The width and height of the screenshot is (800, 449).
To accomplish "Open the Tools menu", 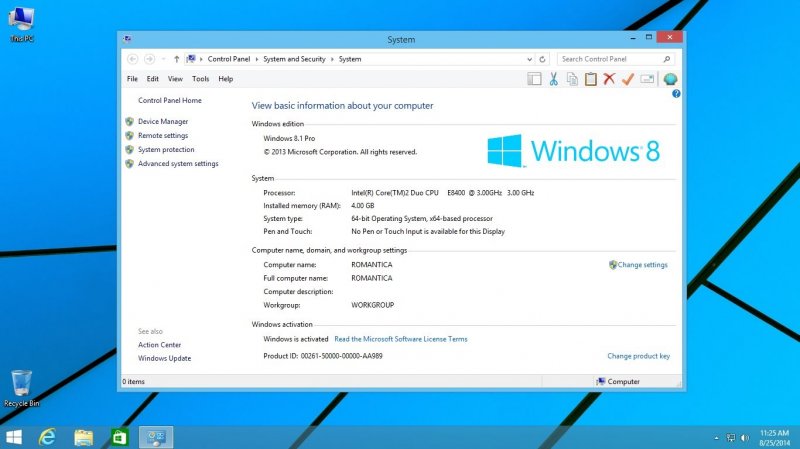I will coord(201,79).
